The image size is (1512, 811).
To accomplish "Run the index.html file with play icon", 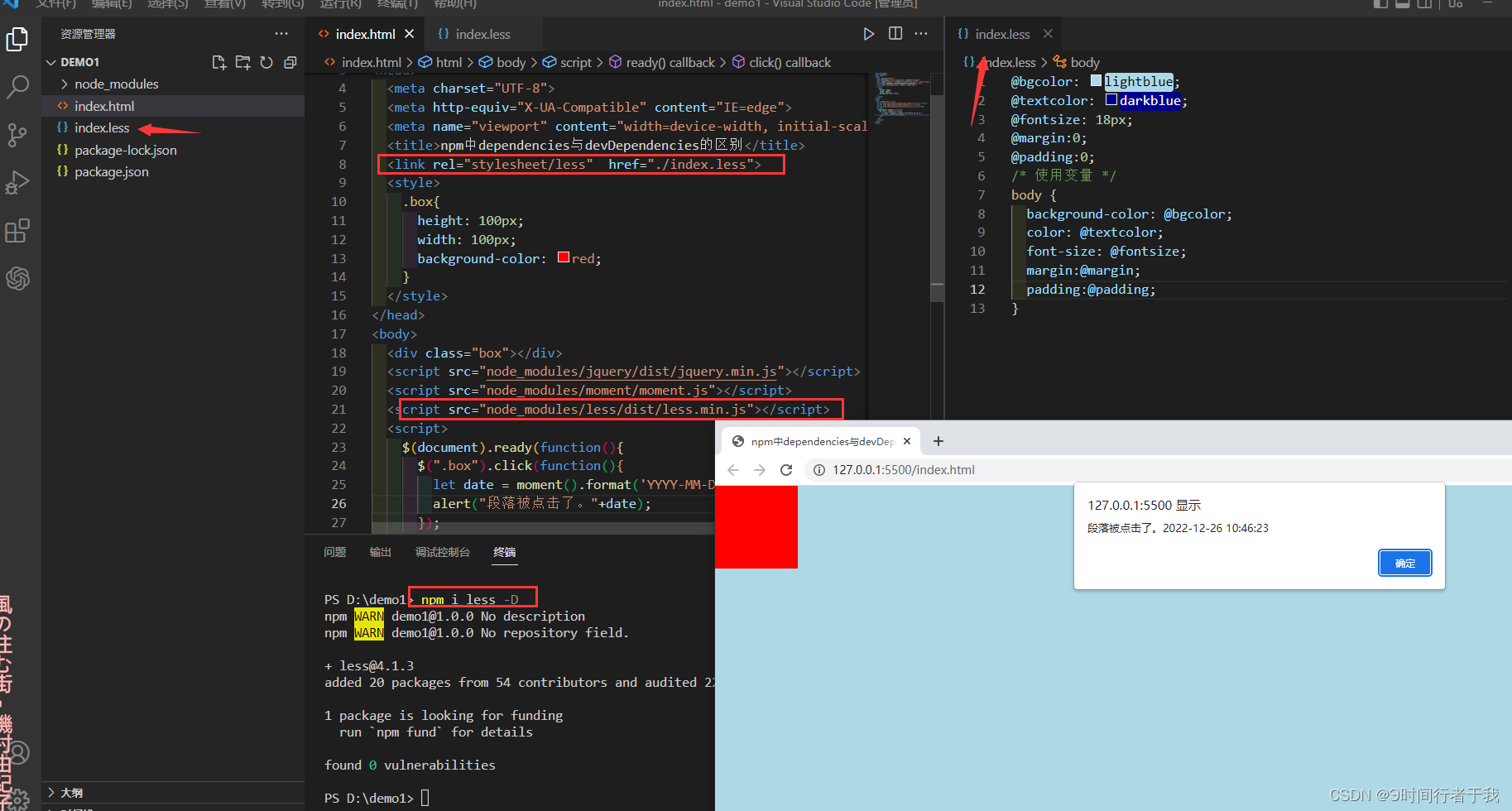I will [x=868, y=34].
